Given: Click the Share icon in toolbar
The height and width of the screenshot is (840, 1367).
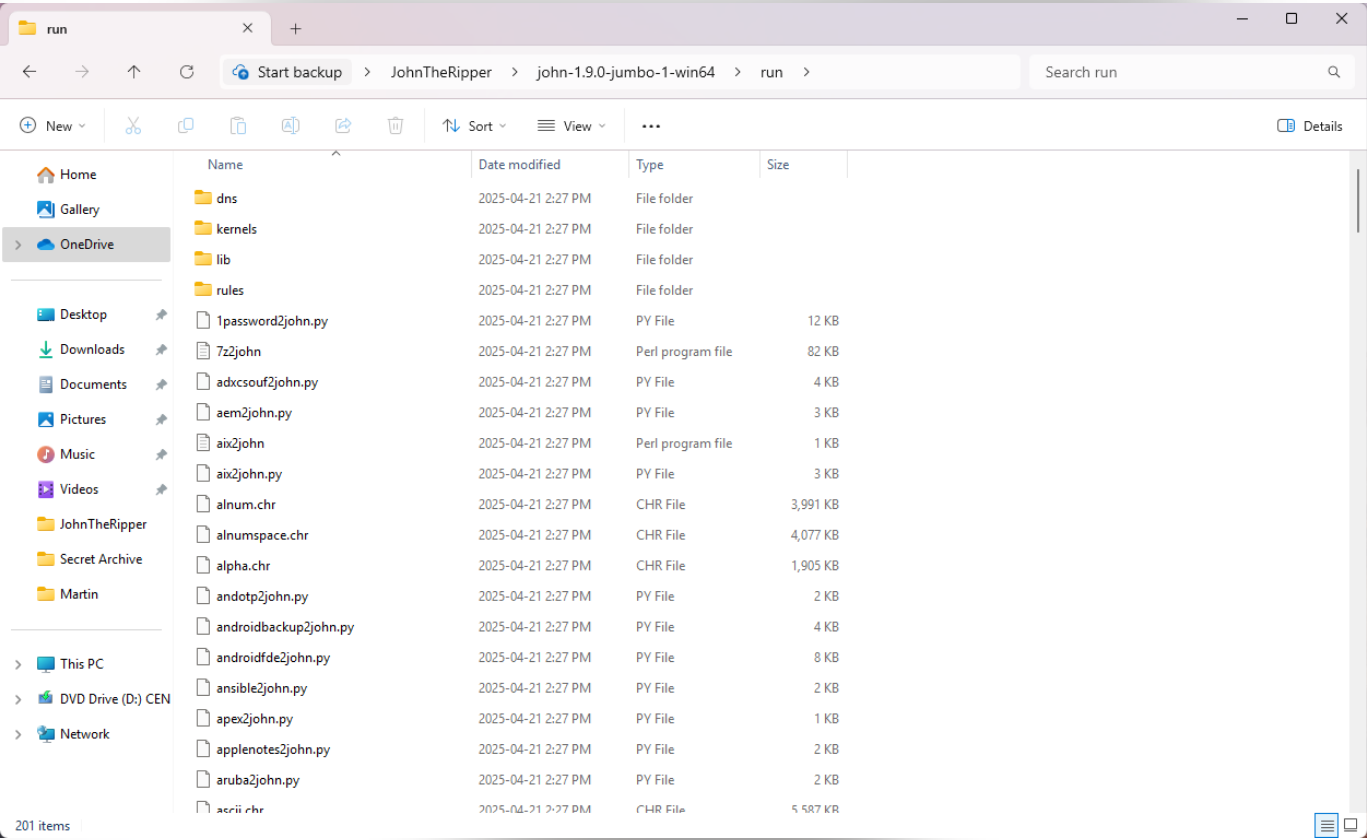Looking at the screenshot, I should (343, 126).
